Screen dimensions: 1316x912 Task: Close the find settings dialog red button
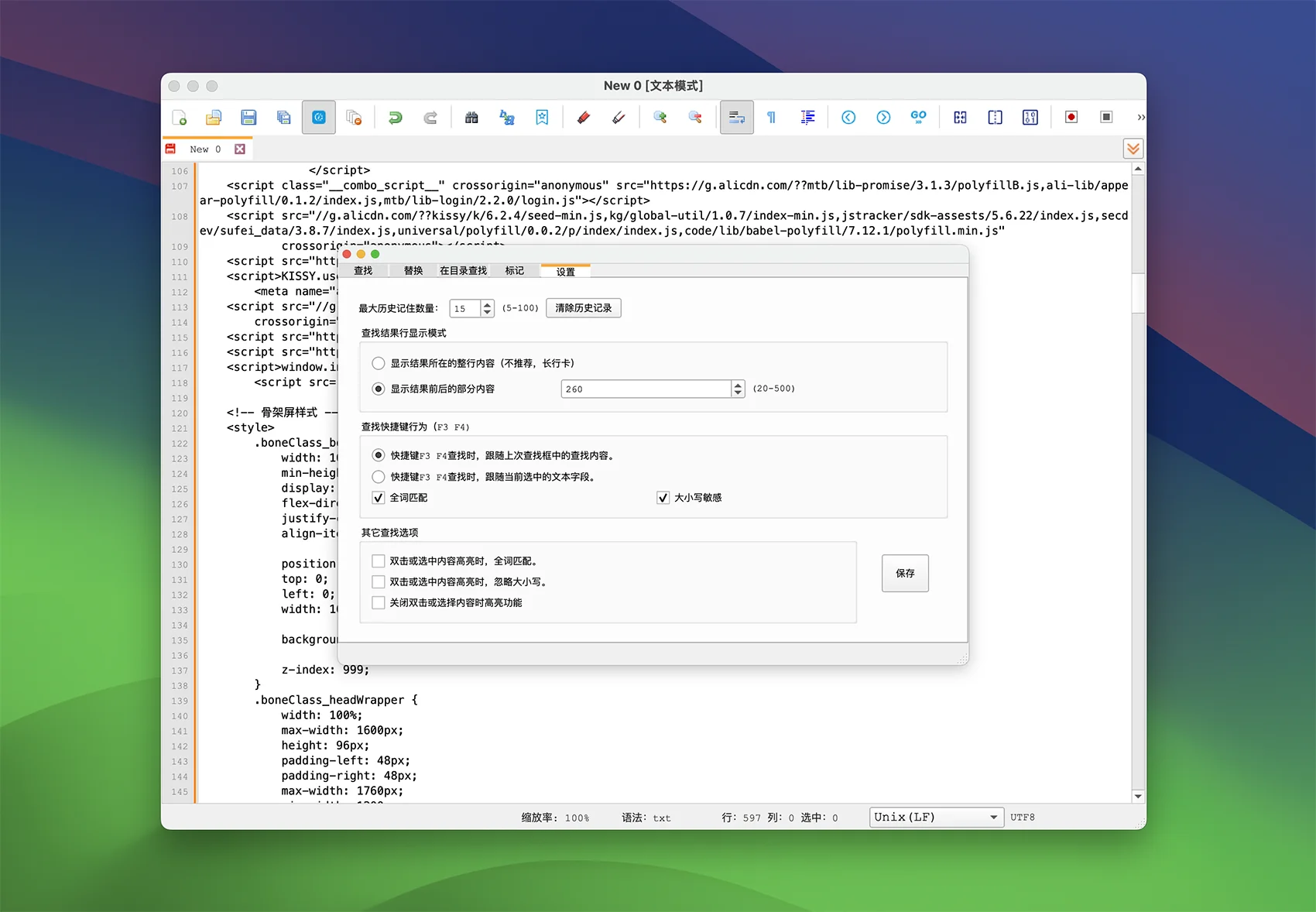pyautogui.click(x=347, y=254)
